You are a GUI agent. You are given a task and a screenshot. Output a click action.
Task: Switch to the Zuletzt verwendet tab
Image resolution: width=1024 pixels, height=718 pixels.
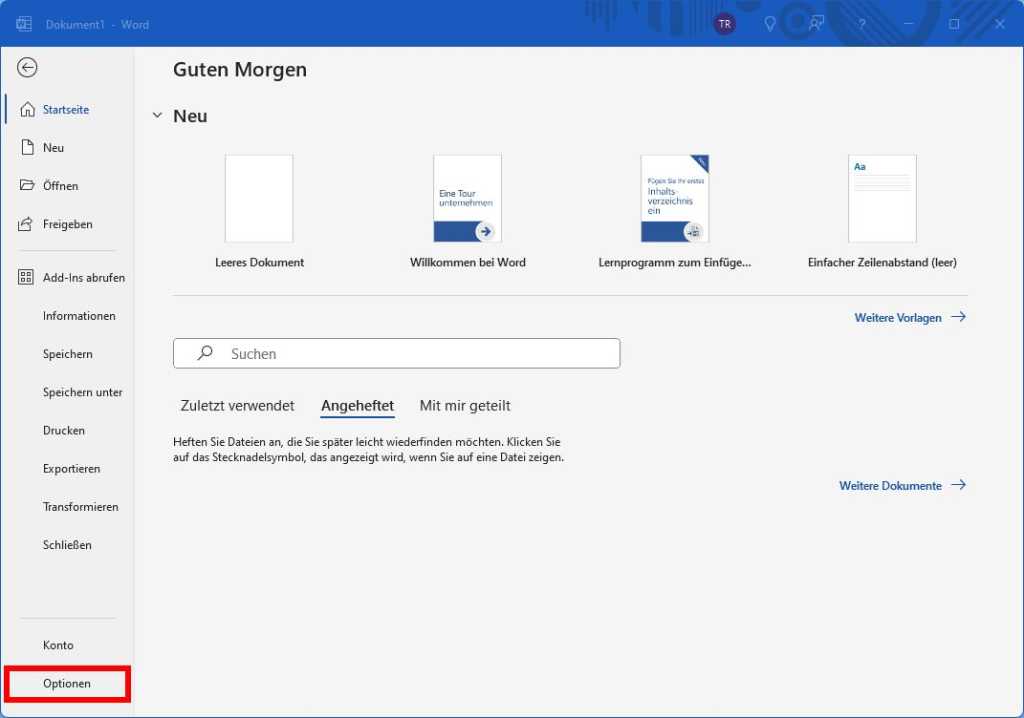[237, 405]
